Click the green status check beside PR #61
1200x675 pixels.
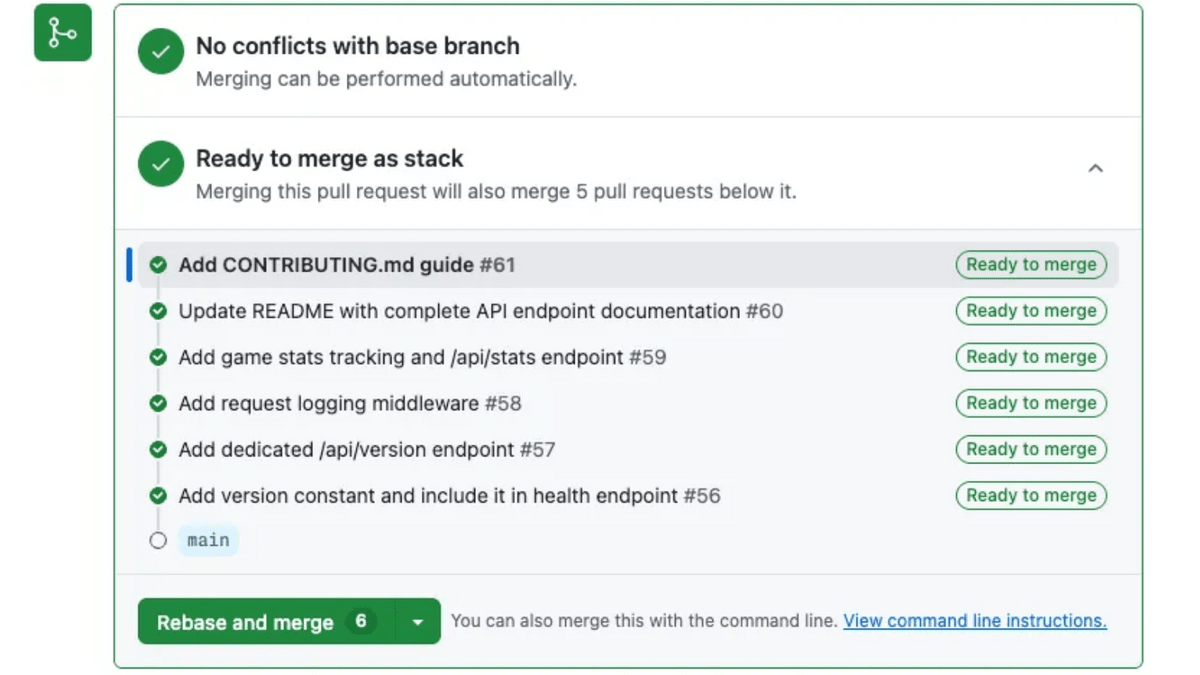(x=158, y=265)
